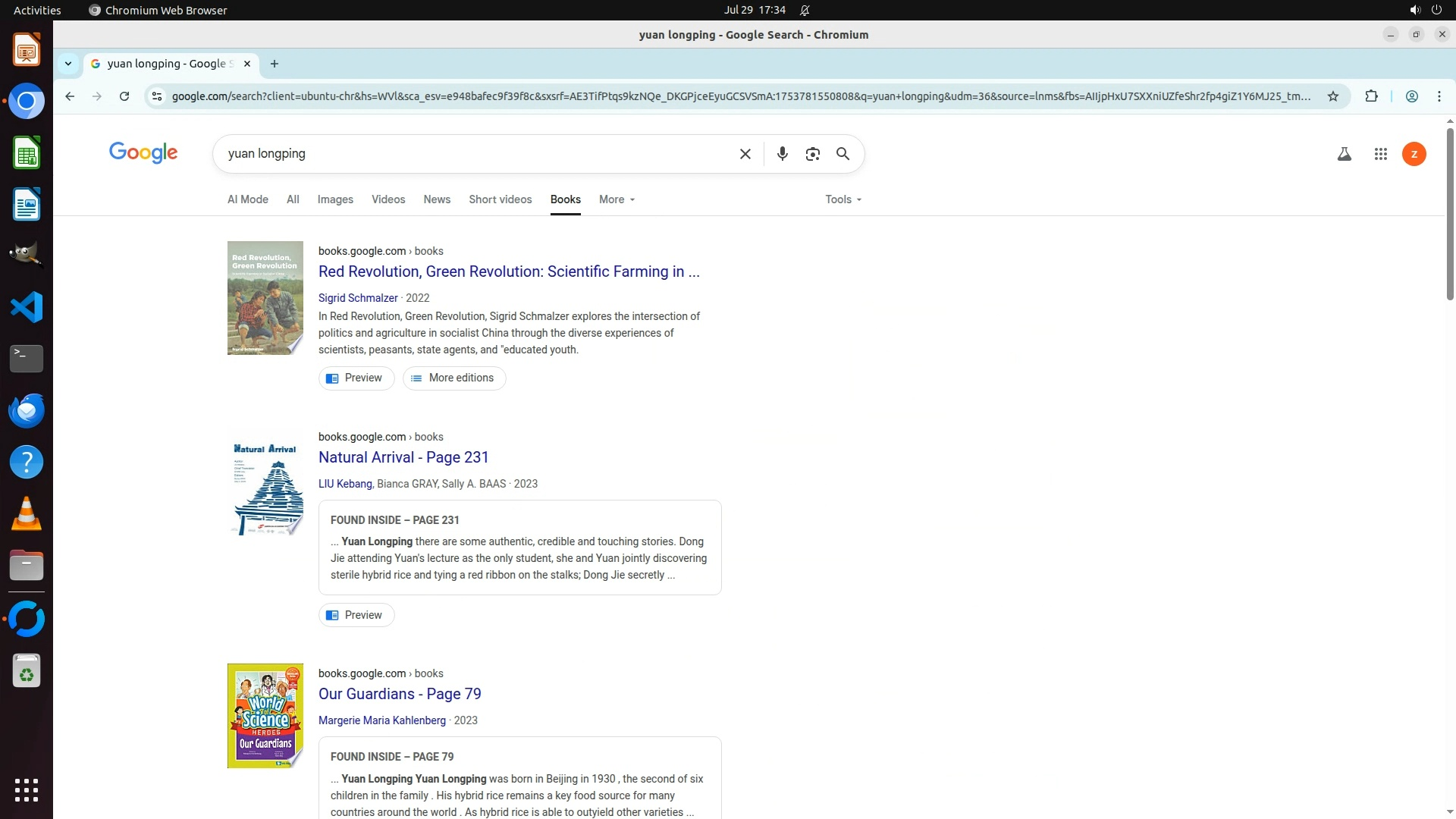
Task: Open Google Lens image search icon
Action: point(812,154)
